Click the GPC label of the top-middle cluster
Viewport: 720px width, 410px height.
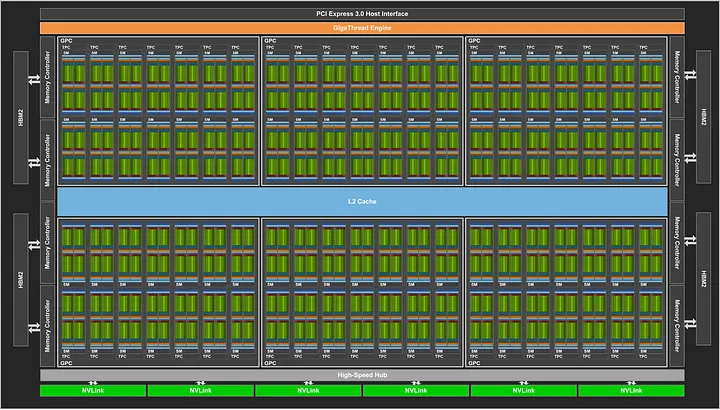(x=270, y=41)
